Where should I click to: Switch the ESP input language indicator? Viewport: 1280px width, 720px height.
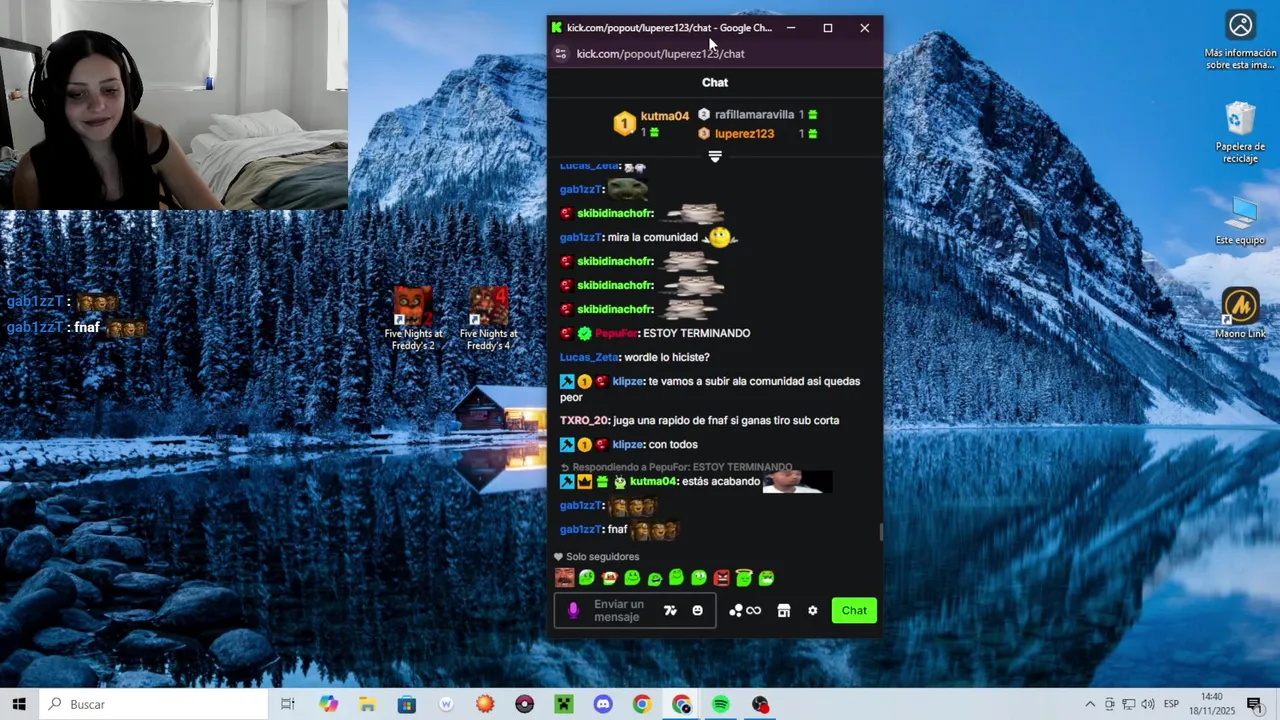click(1171, 704)
